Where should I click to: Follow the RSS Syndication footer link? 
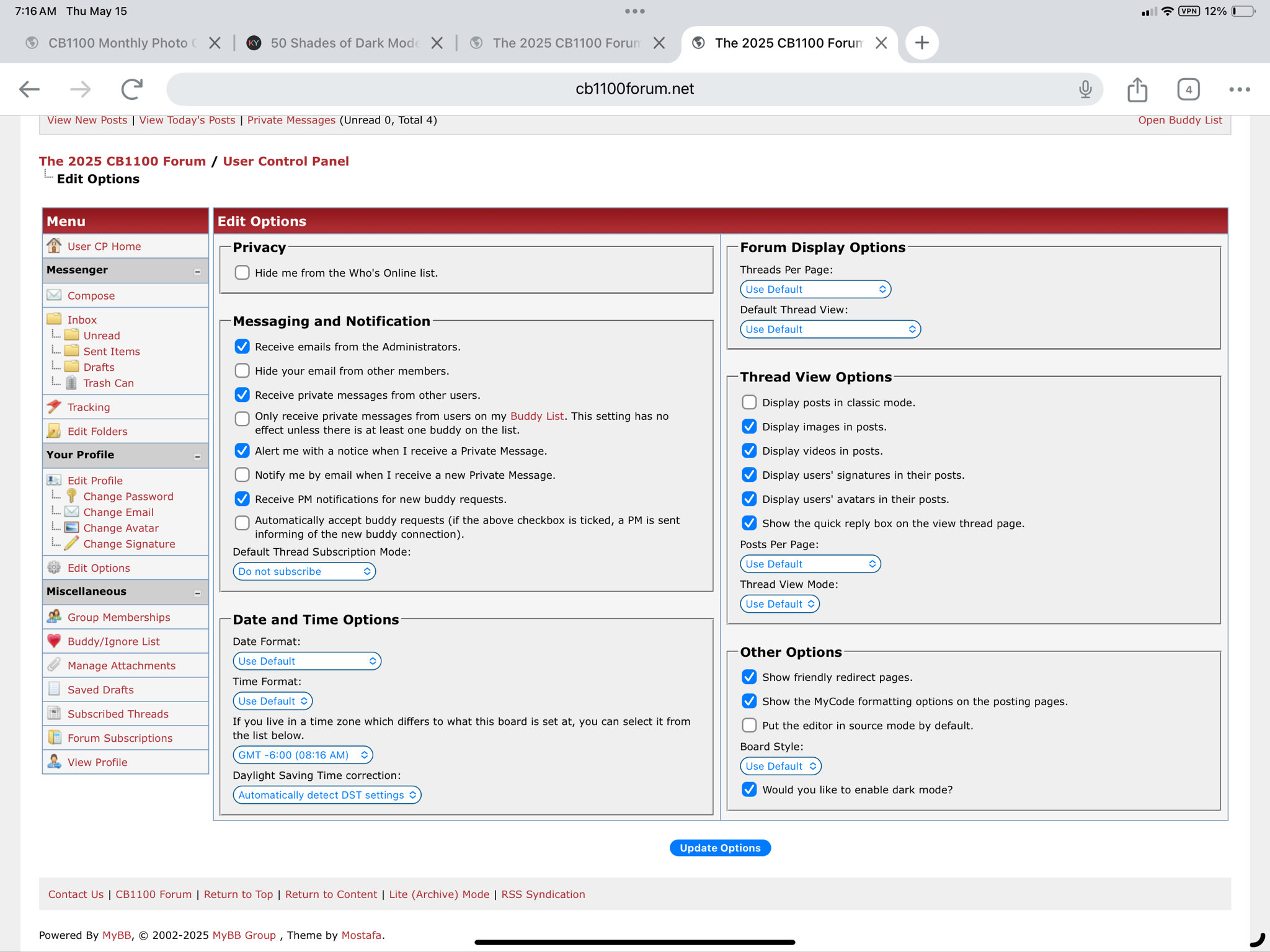click(x=543, y=894)
